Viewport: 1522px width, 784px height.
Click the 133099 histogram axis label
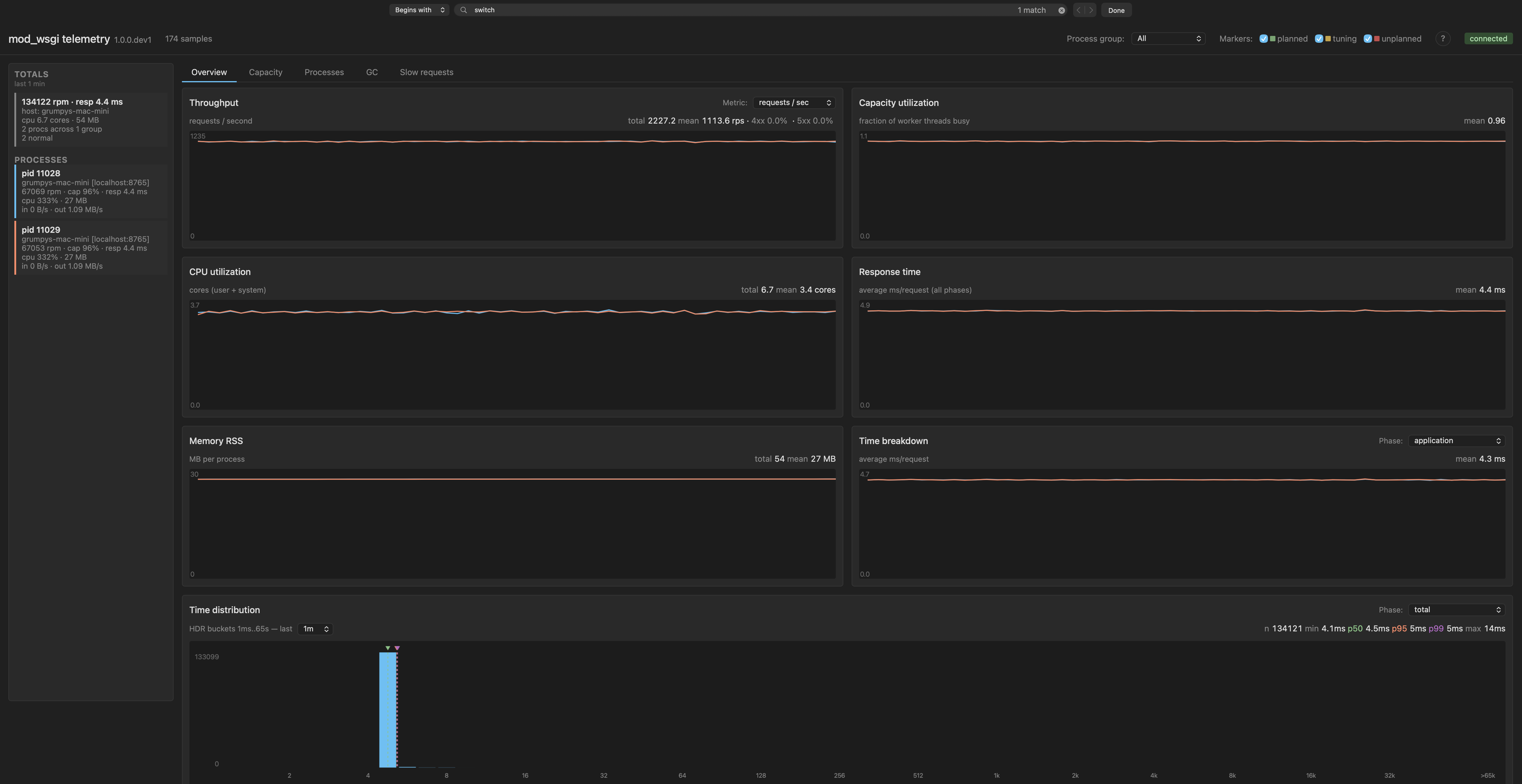click(207, 657)
